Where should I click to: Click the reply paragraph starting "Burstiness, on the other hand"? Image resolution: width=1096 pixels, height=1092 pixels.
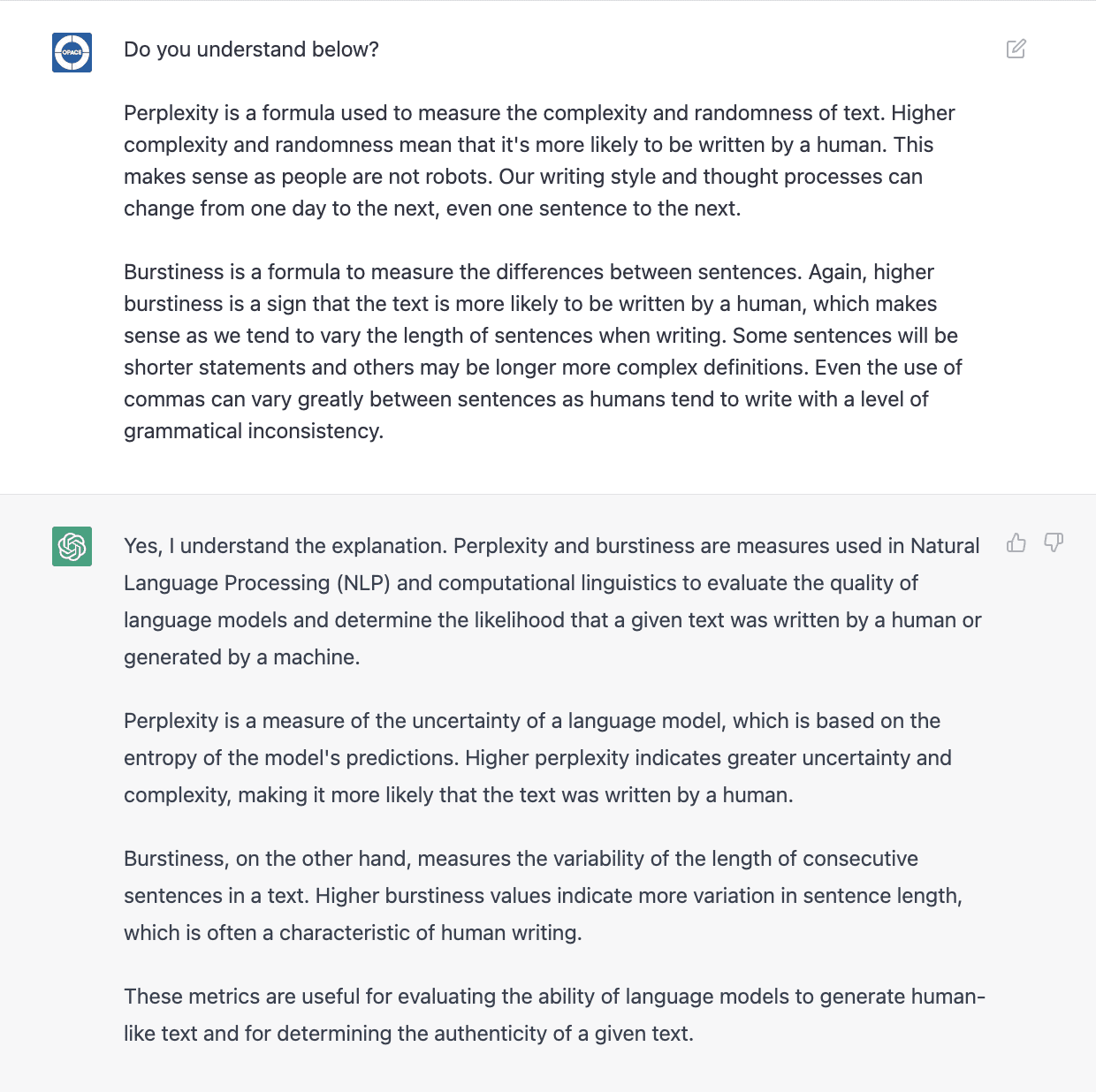543,896
